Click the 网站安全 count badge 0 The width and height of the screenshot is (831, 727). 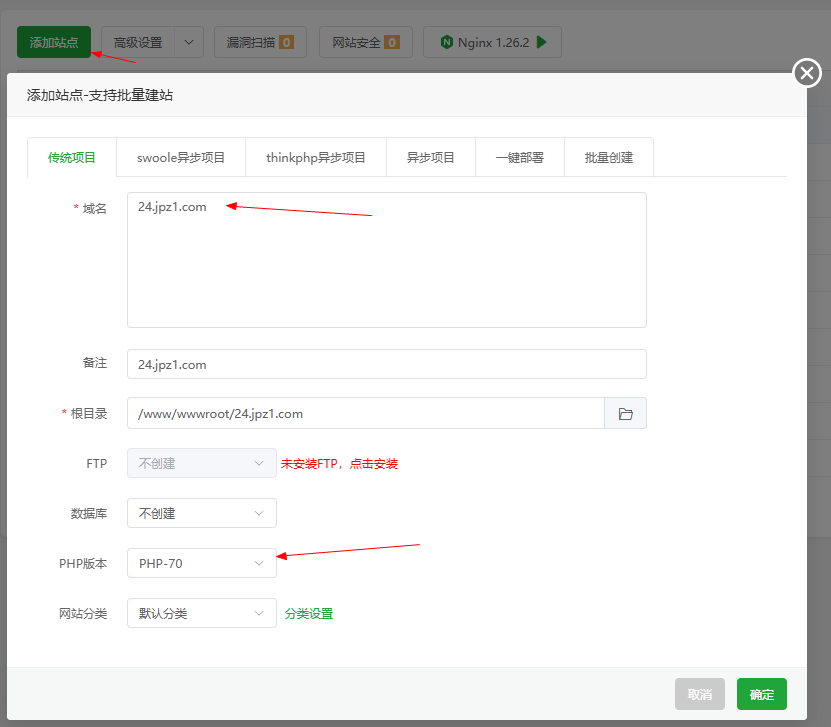click(x=392, y=42)
